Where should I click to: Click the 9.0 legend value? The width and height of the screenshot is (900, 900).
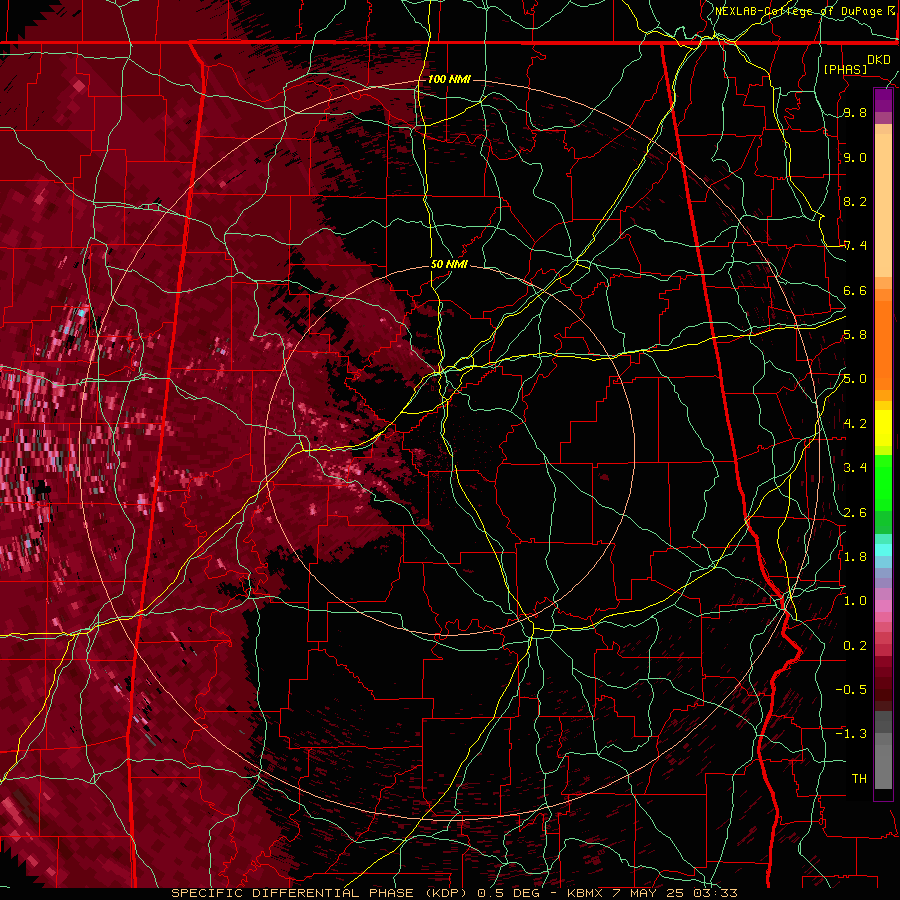pyautogui.click(x=855, y=157)
